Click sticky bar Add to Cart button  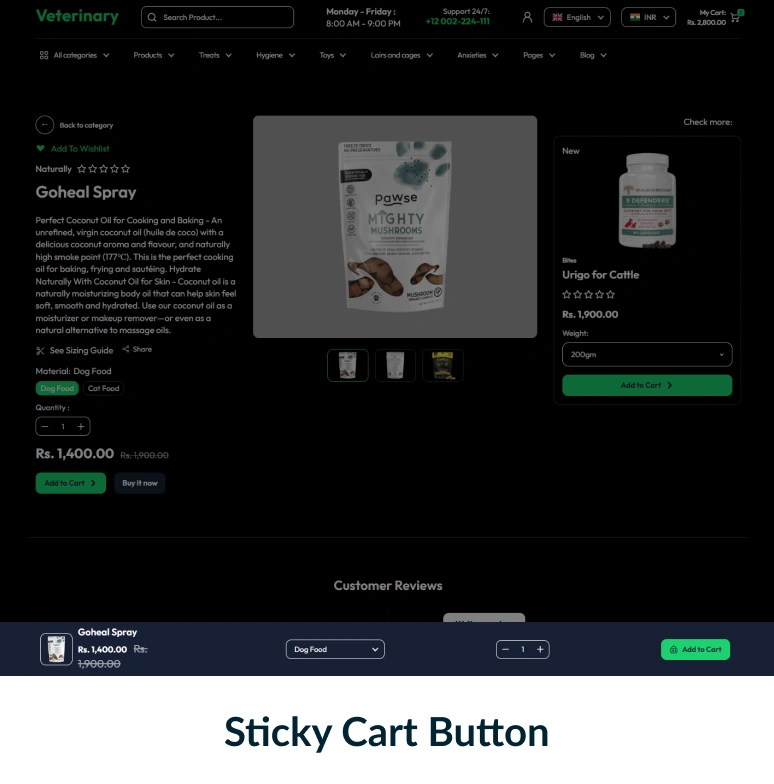tap(696, 650)
